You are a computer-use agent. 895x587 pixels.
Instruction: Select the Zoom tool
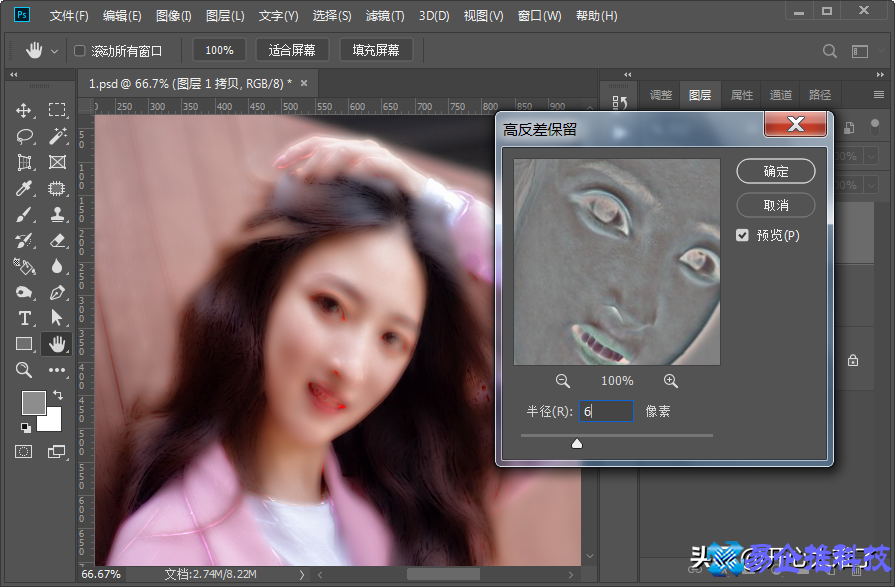[x=22, y=370]
